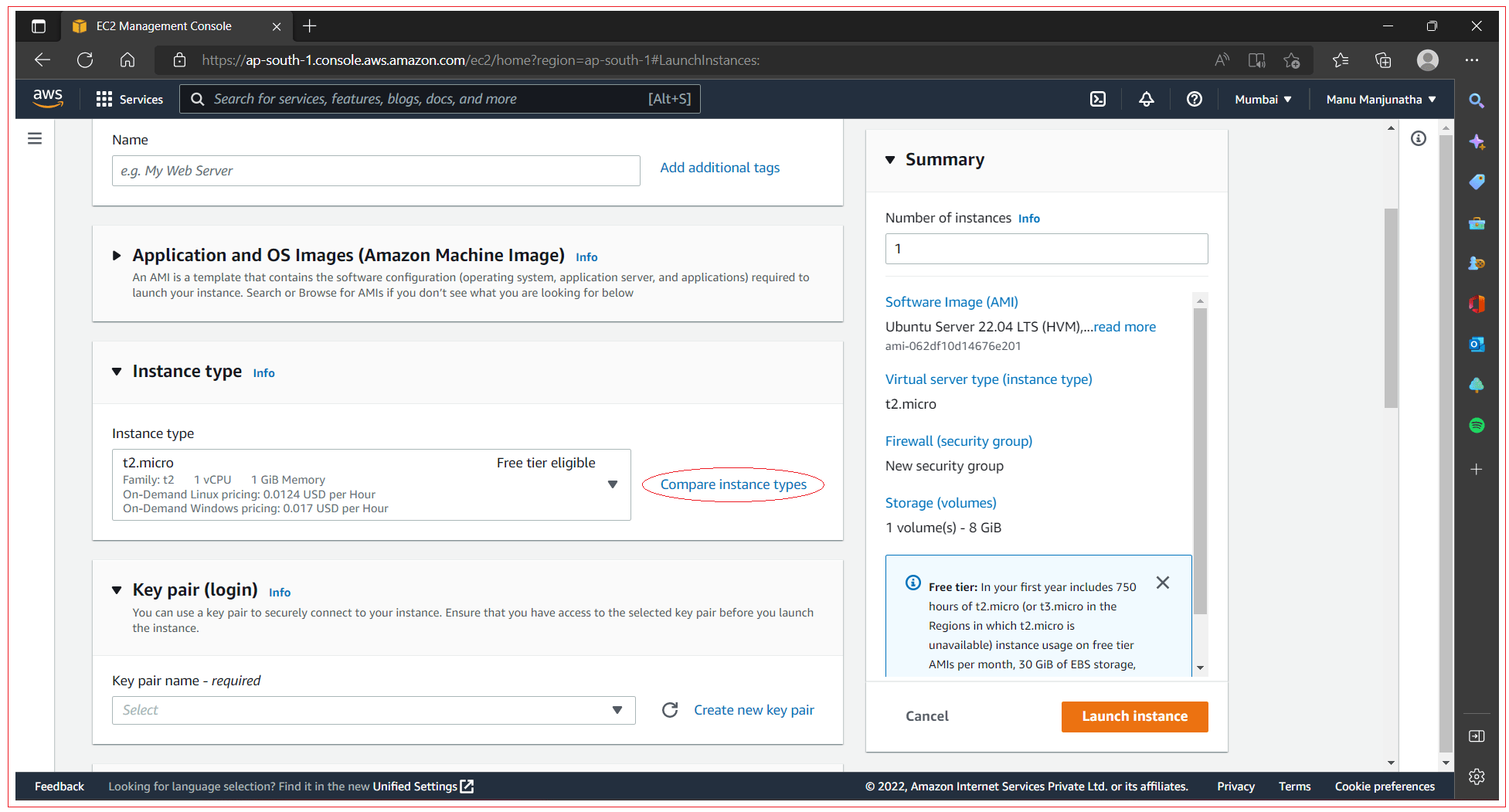Toggle the hamburger navigation menu
This screenshot has height=812, width=1509.
click(35, 138)
